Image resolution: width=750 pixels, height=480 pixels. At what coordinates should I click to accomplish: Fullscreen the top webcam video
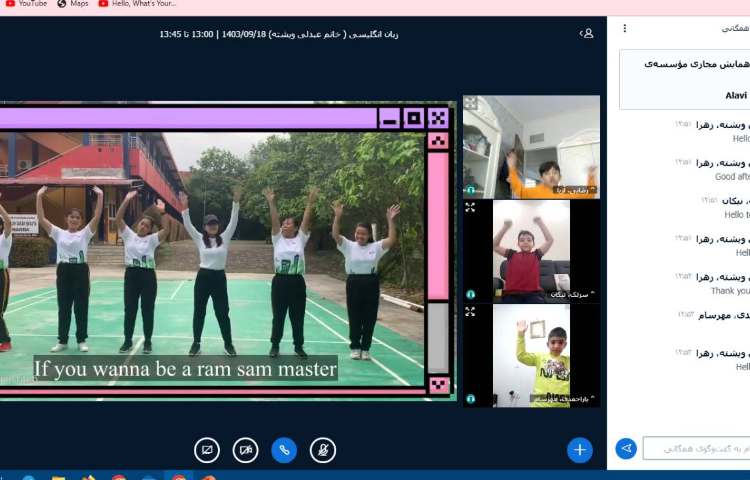click(x=471, y=103)
